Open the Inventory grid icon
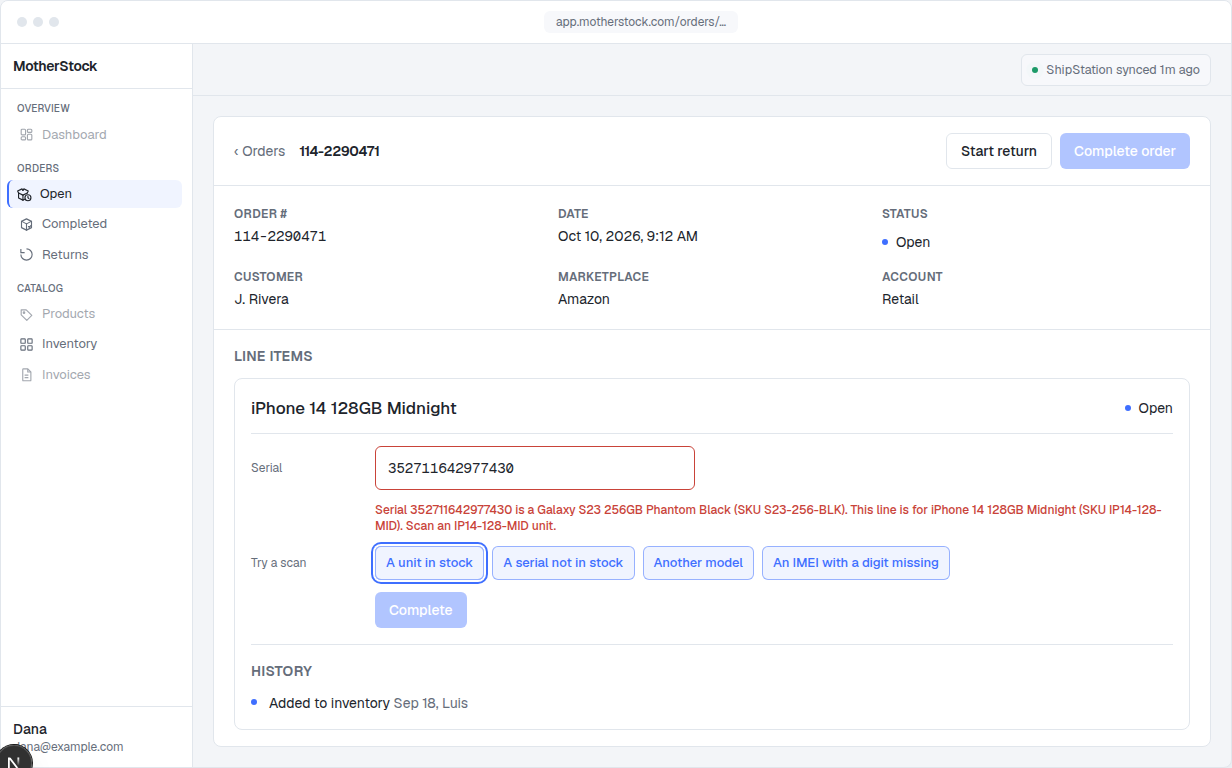Viewport: 1232px width, 768px height. pos(27,344)
